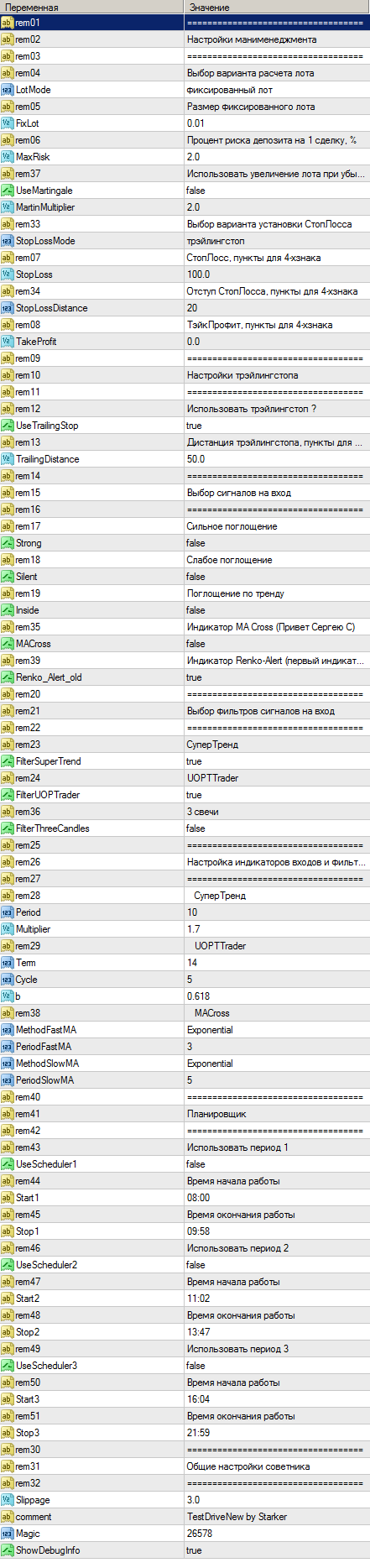Viewport: 370px width, 1568px height.
Task: Click the type icon beside MaxRisk
Action: click(8, 157)
